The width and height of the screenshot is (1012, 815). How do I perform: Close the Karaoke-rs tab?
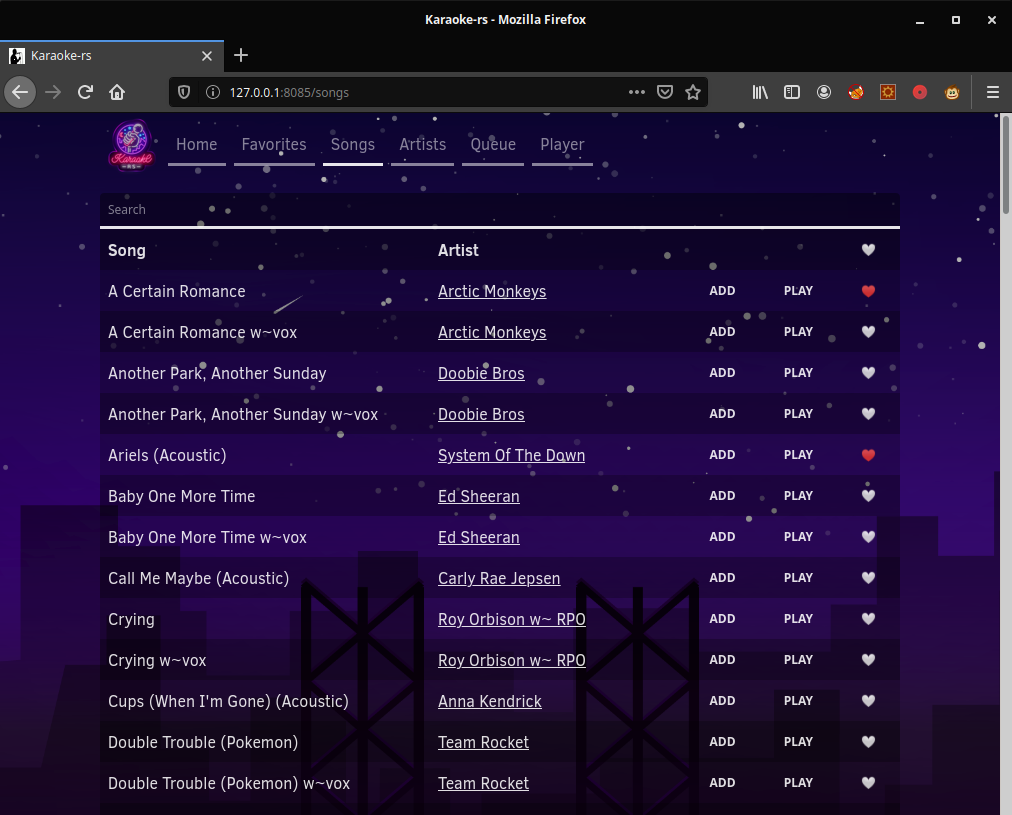tap(207, 56)
